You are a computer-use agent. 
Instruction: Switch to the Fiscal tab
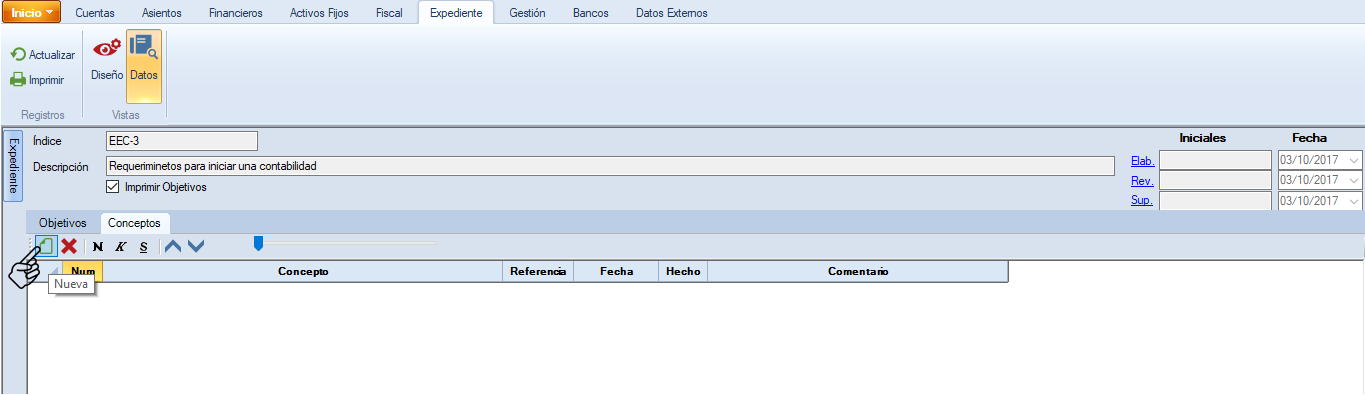coord(389,13)
